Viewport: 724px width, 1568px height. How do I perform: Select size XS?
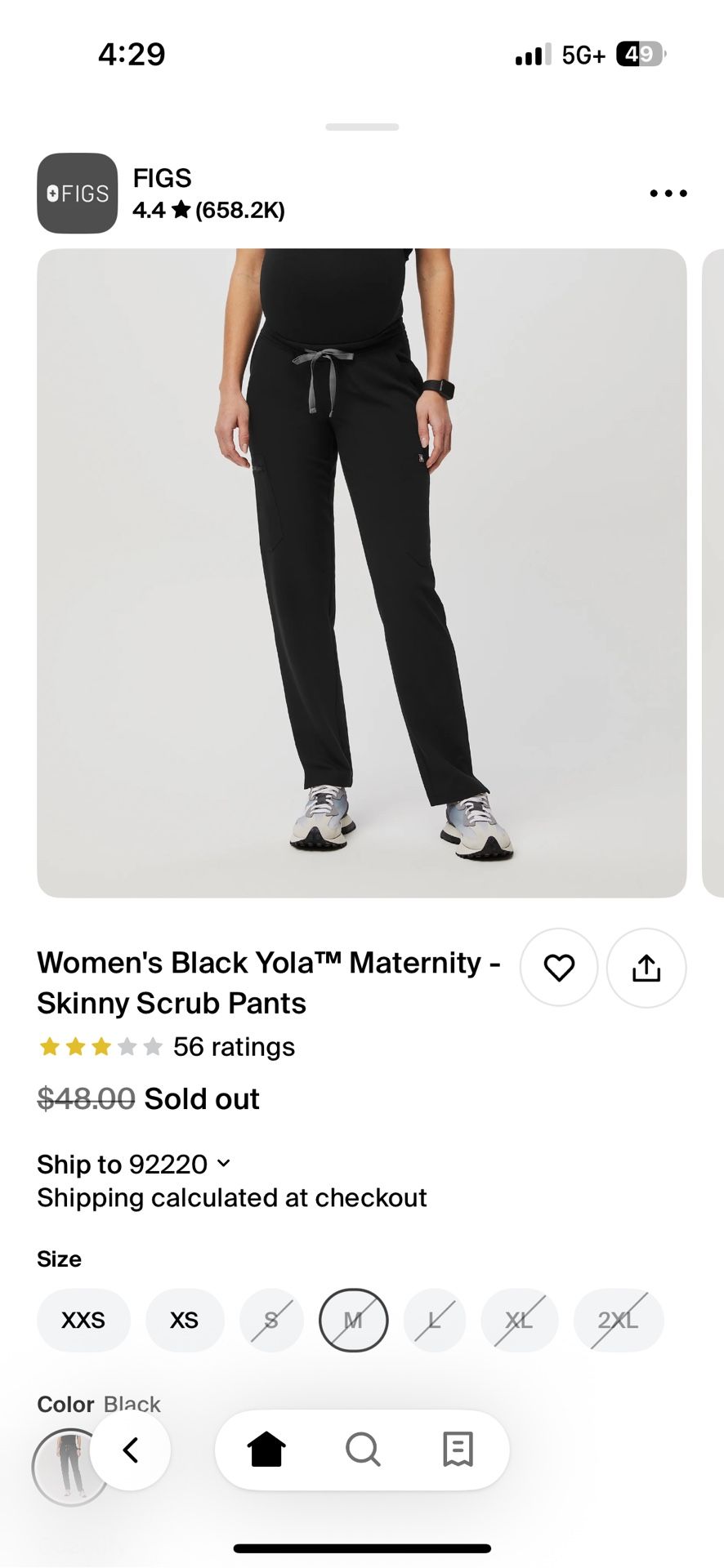coord(185,1321)
